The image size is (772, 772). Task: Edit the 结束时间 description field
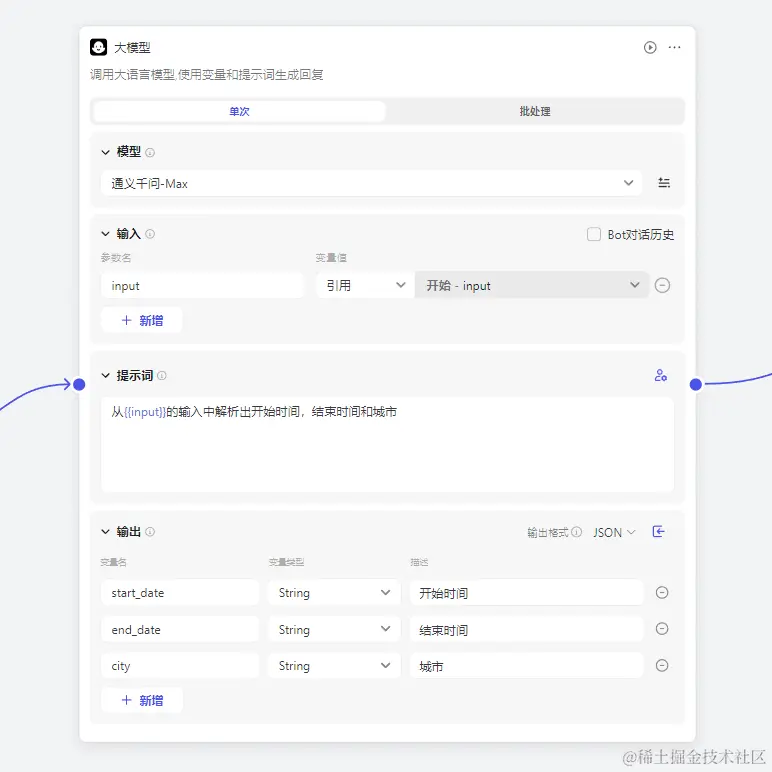(x=526, y=629)
